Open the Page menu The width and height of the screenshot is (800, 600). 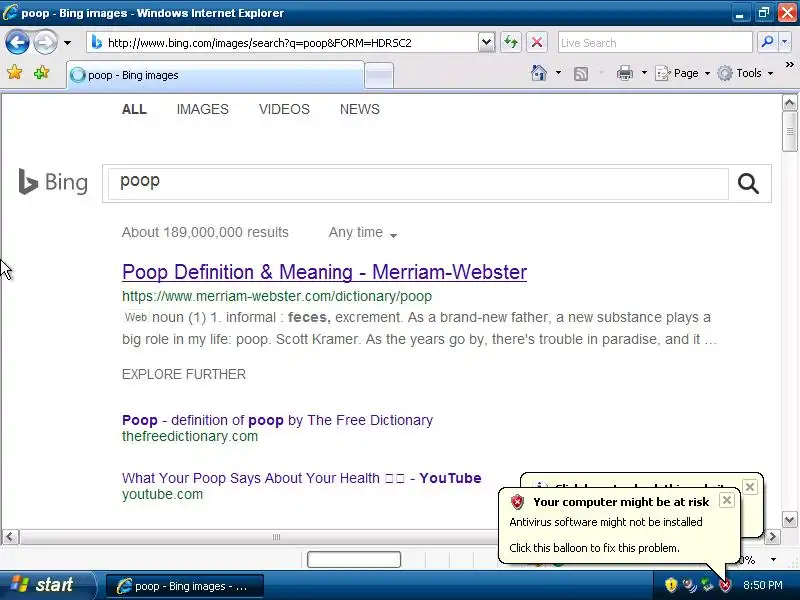coord(682,73)
